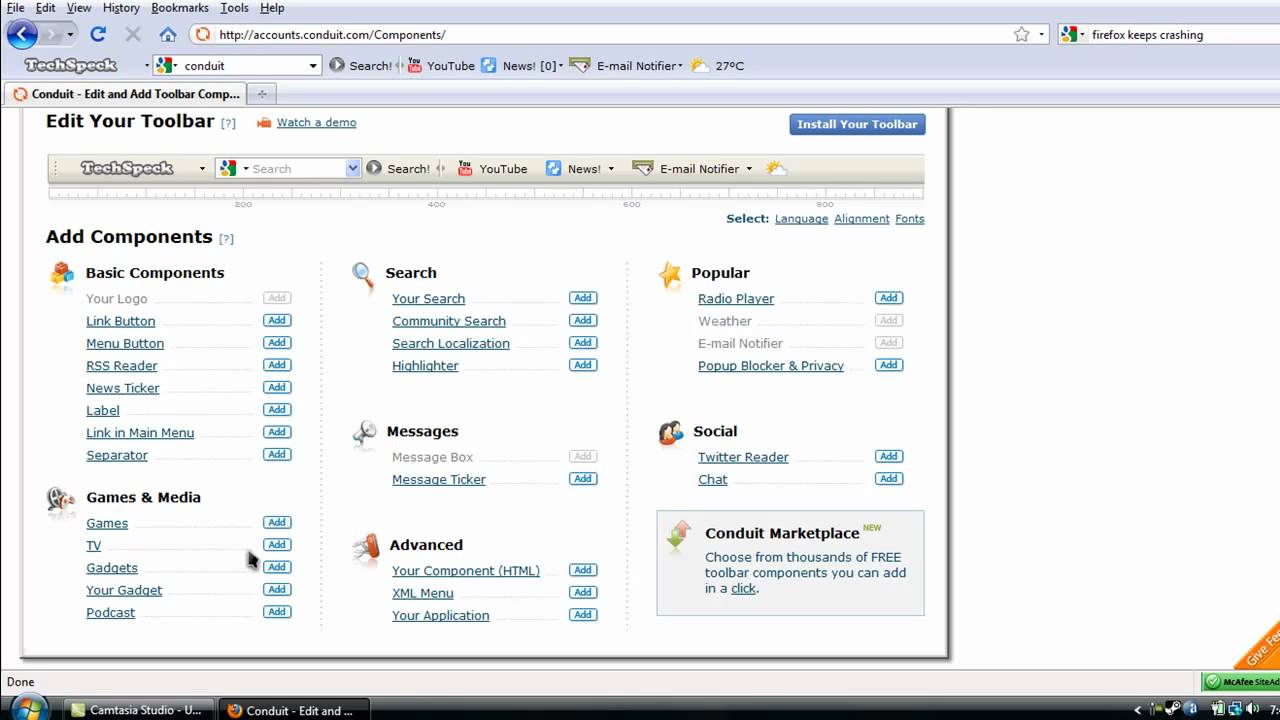
Task: Add the Link Button component
Action: pos(277,320)
